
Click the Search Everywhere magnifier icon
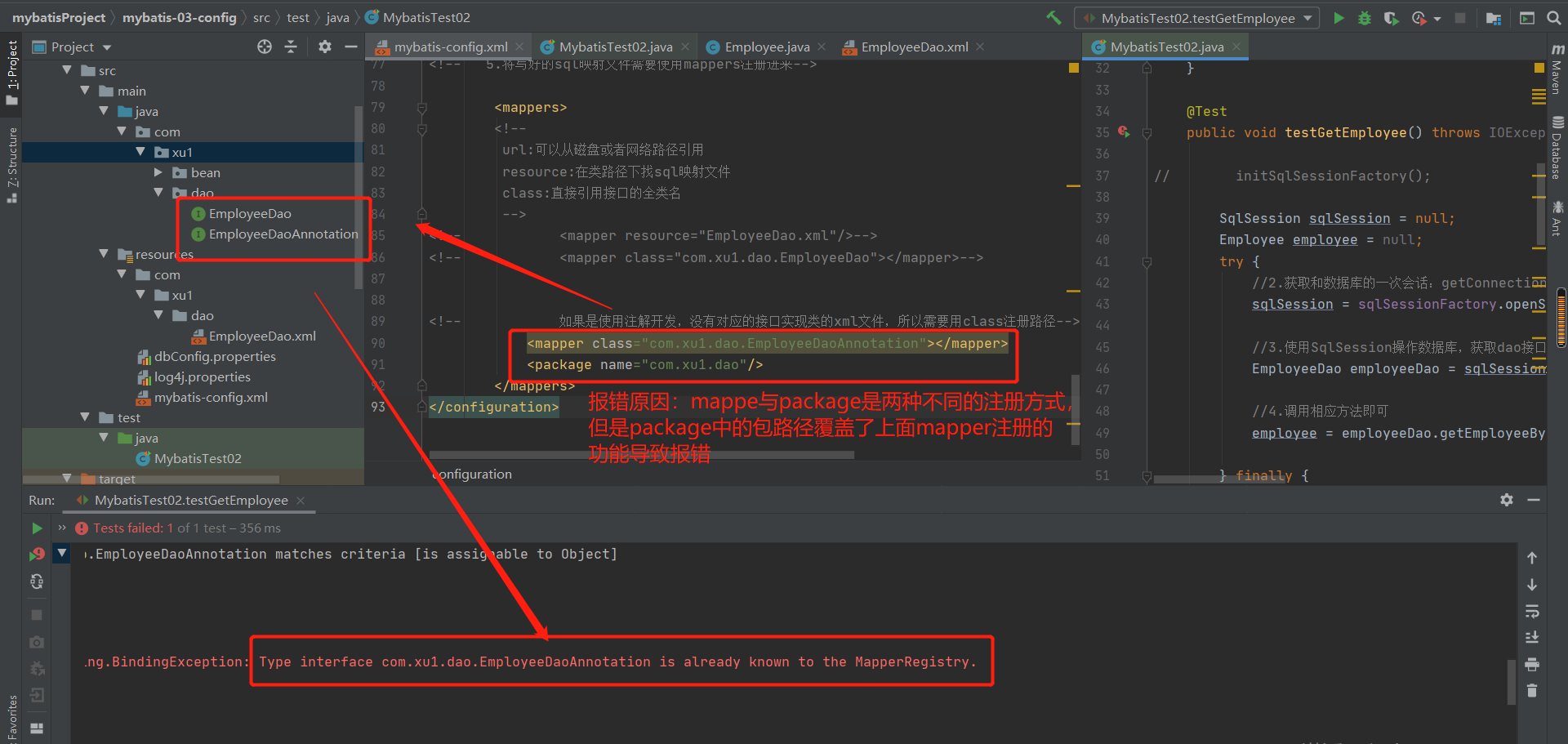coord(1553,17)
